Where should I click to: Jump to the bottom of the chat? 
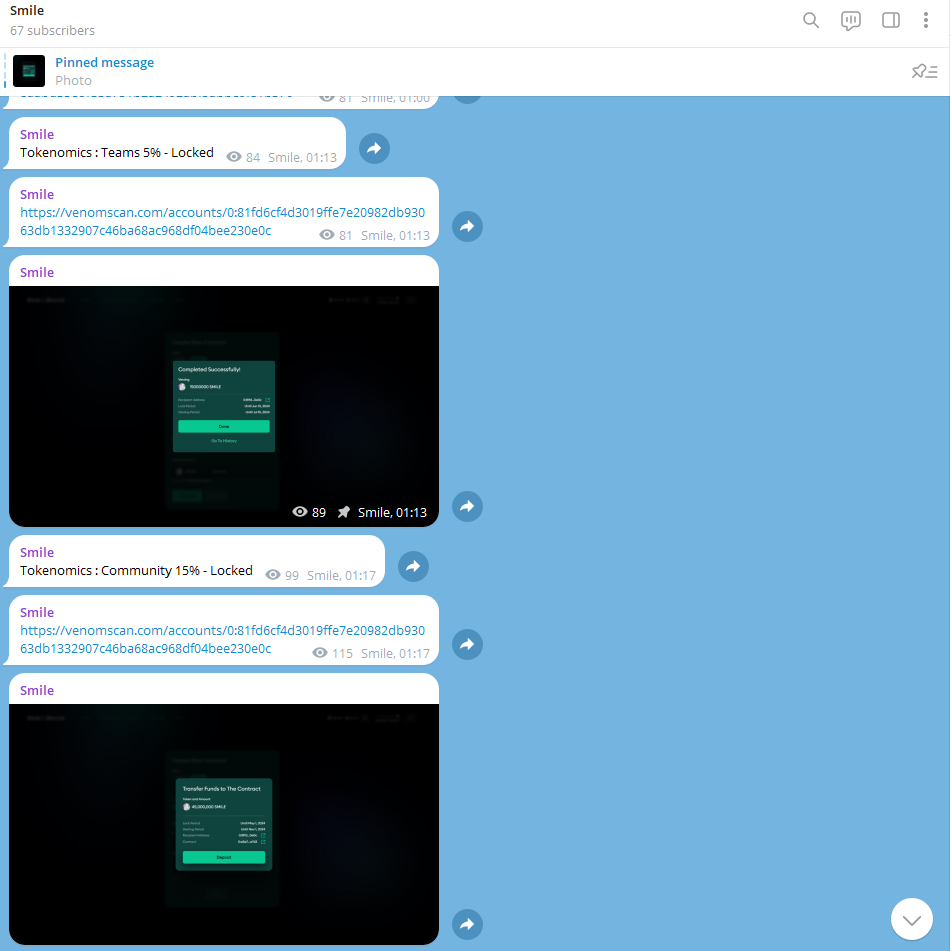coord(911,919)
